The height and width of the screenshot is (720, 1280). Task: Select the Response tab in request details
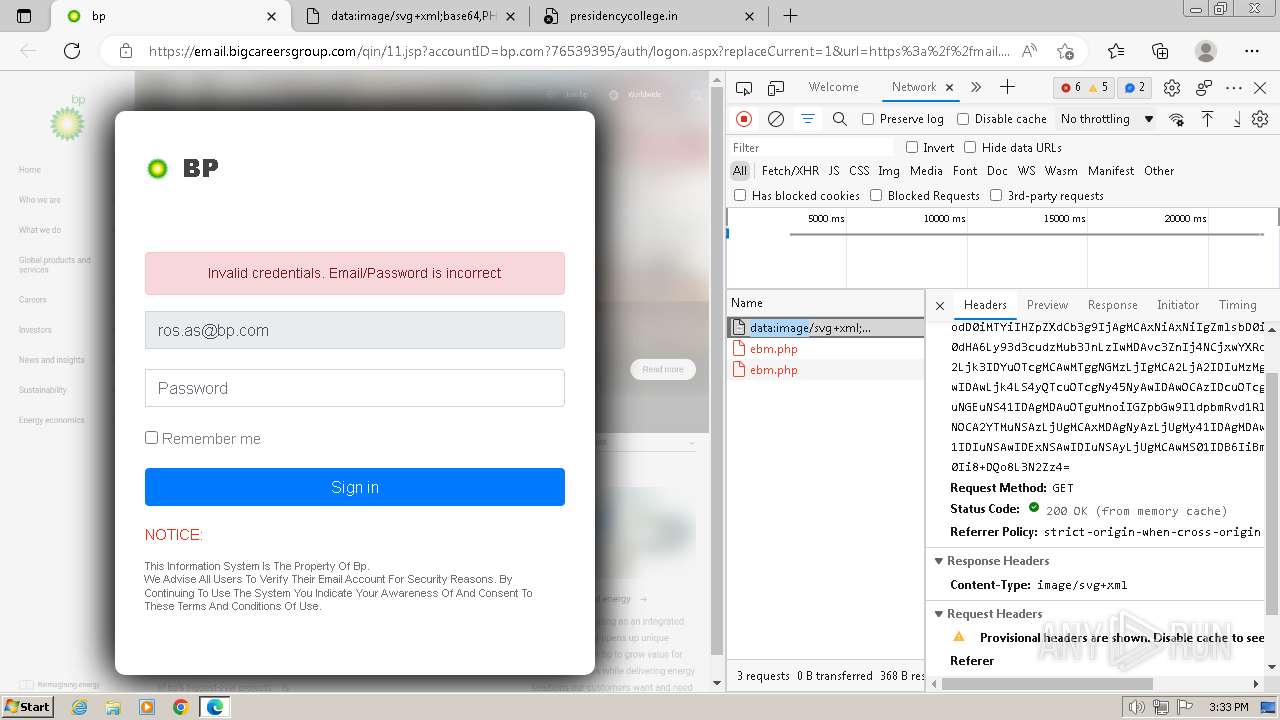tap(1112, 305)
